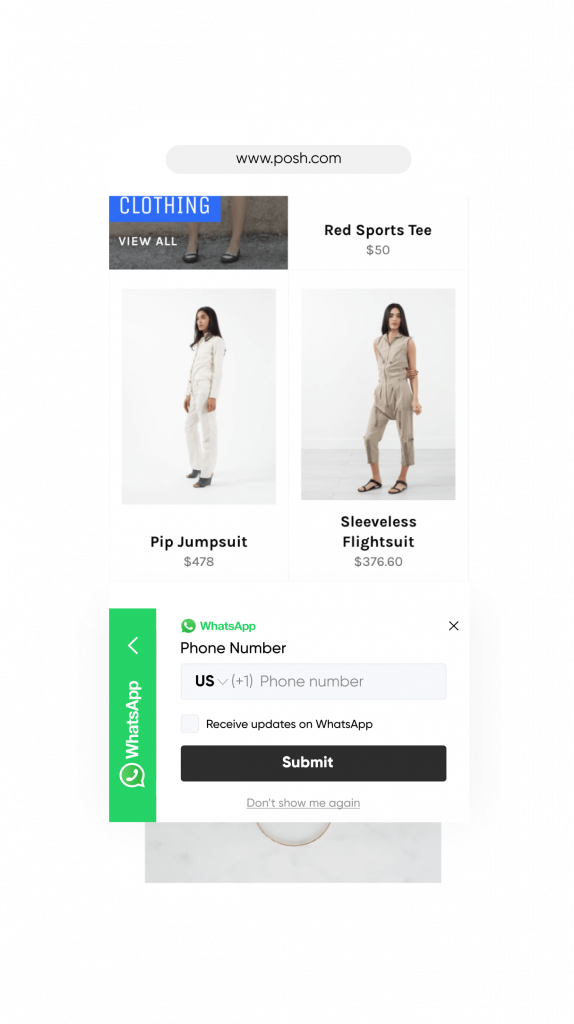
Task: Click the white WhatsApp logo on green sidebar
Action: pos(133,775)
